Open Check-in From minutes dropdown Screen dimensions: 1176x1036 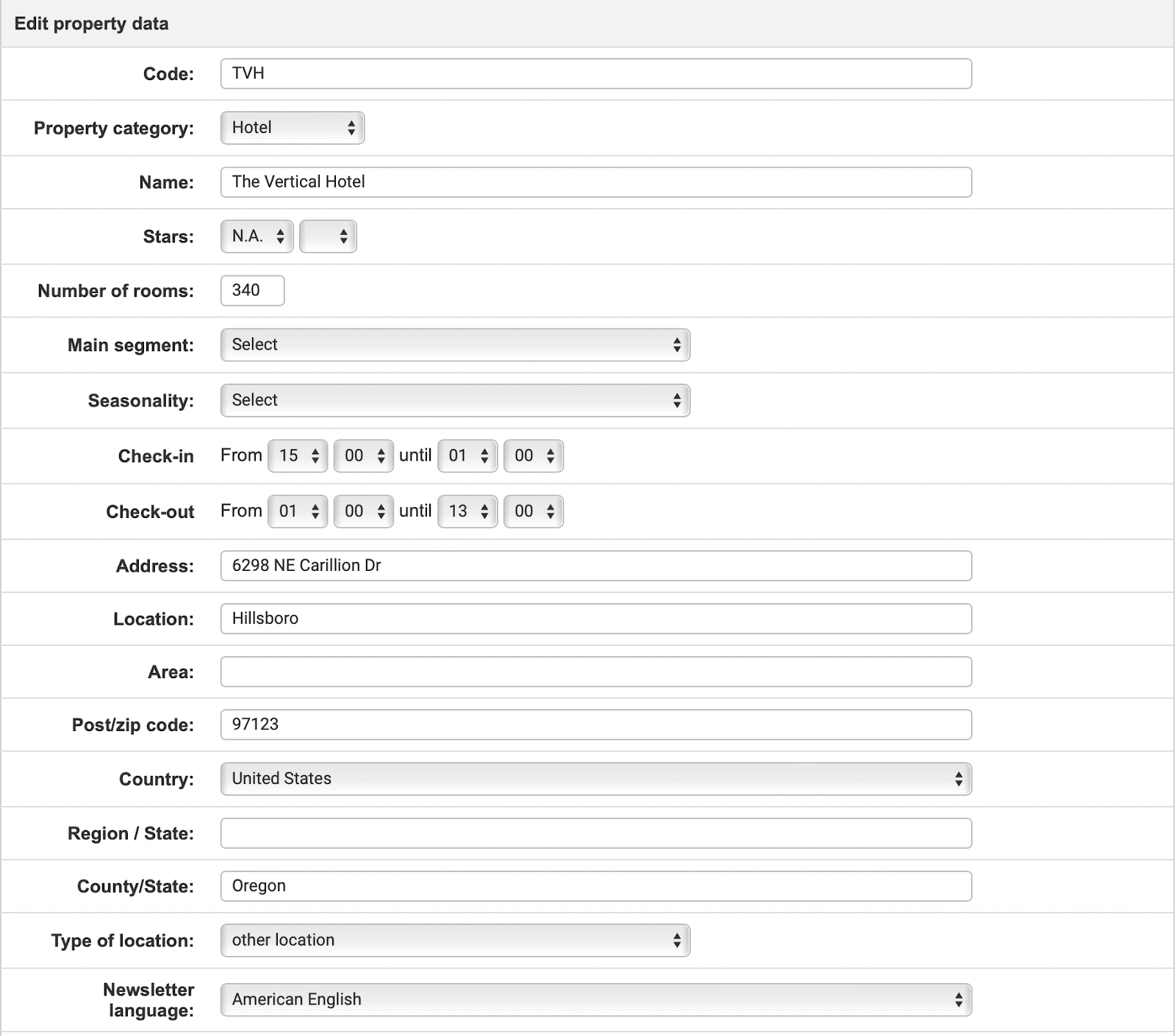(364, 456)
